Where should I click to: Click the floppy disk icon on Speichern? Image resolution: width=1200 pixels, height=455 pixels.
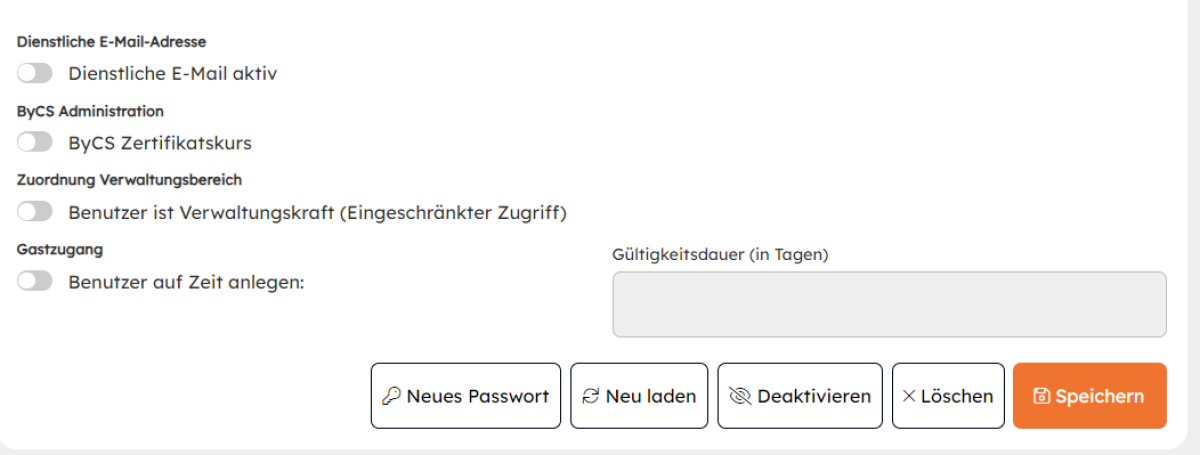point(1041,396)
